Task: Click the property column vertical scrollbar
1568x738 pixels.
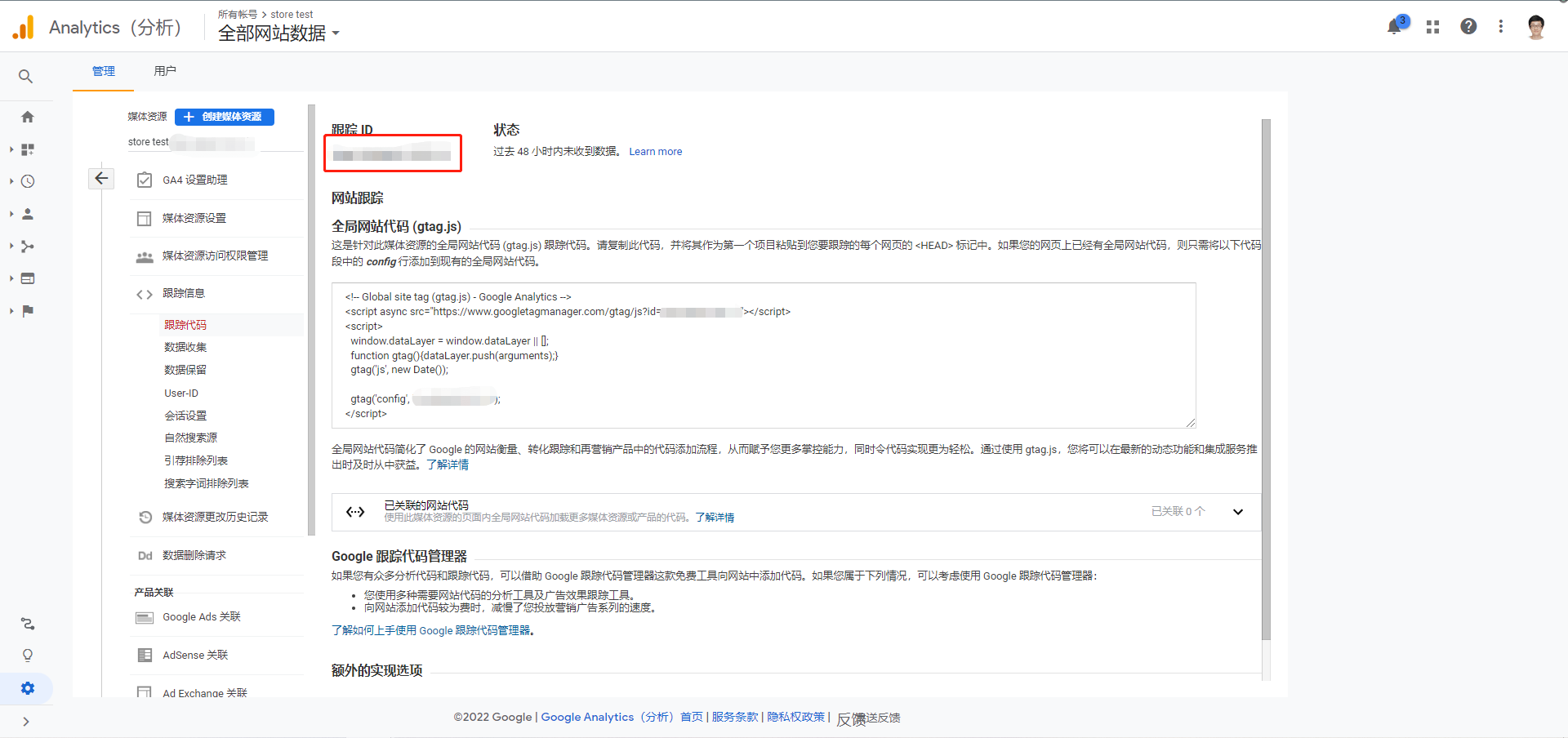Action: point(311,320)
